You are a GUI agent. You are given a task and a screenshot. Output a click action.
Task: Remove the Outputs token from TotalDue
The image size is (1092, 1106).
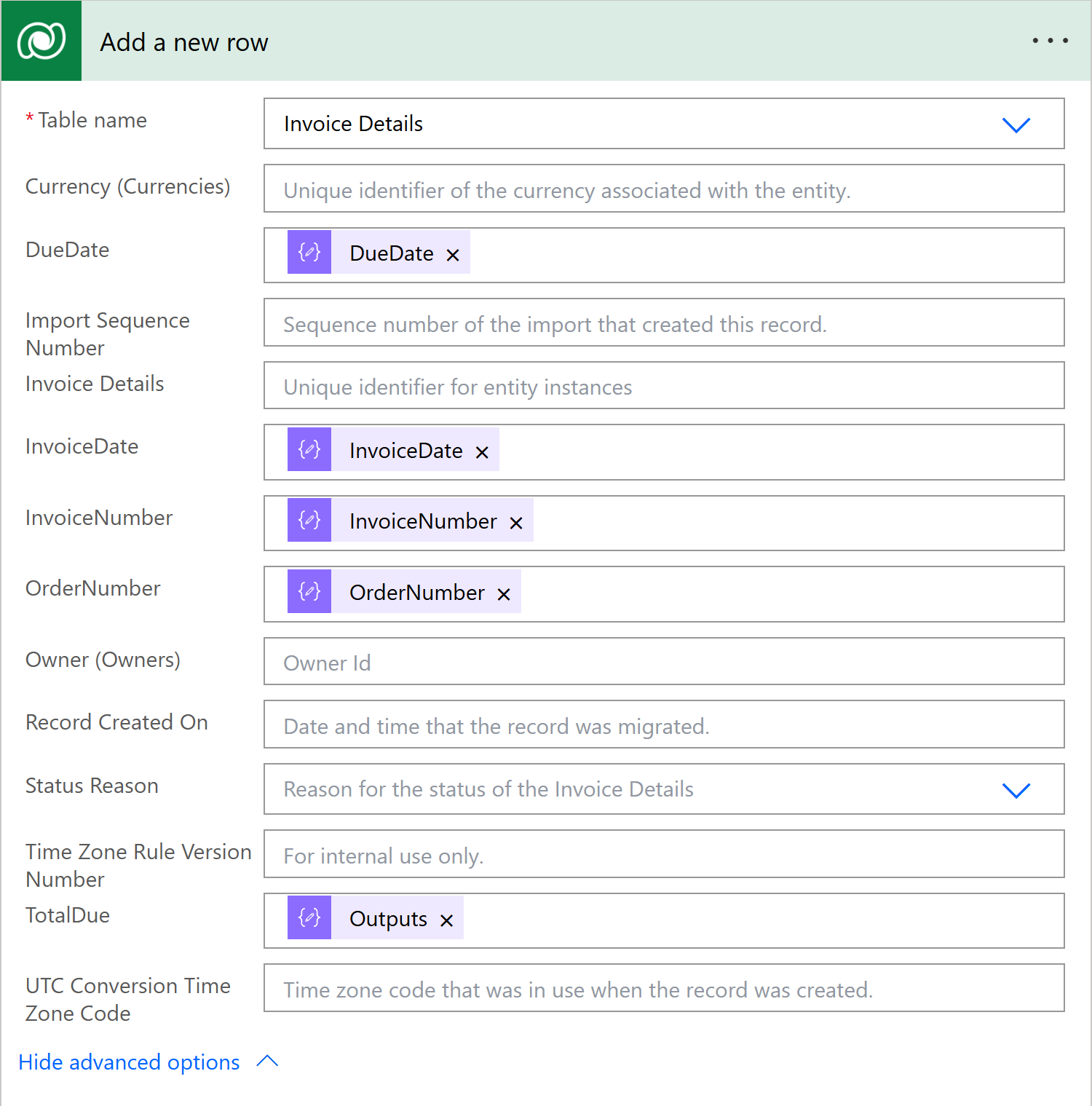(x=447, y=920)
